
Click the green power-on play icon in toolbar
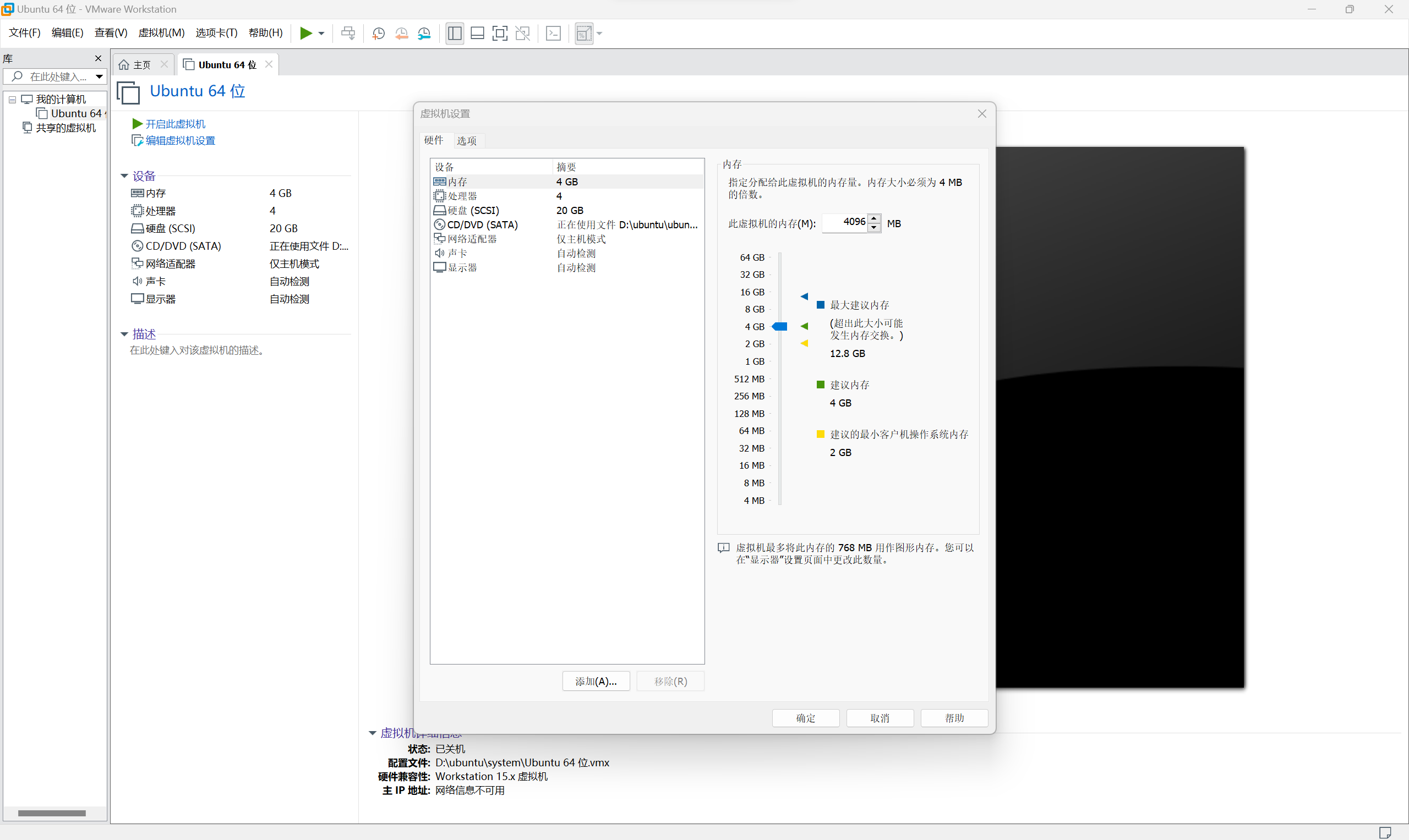click(306, 33)
